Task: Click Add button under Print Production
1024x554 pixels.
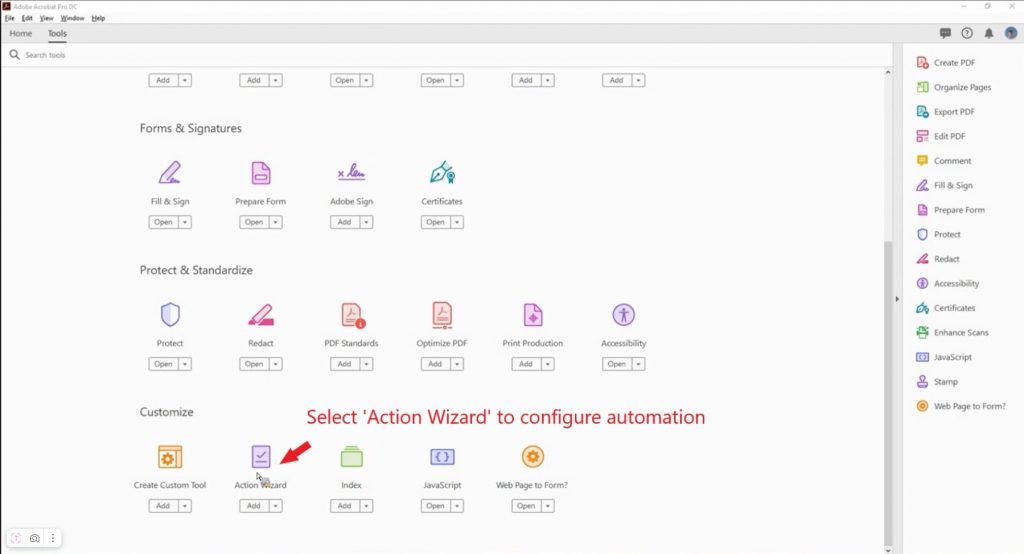Action: tap(526, 364)
